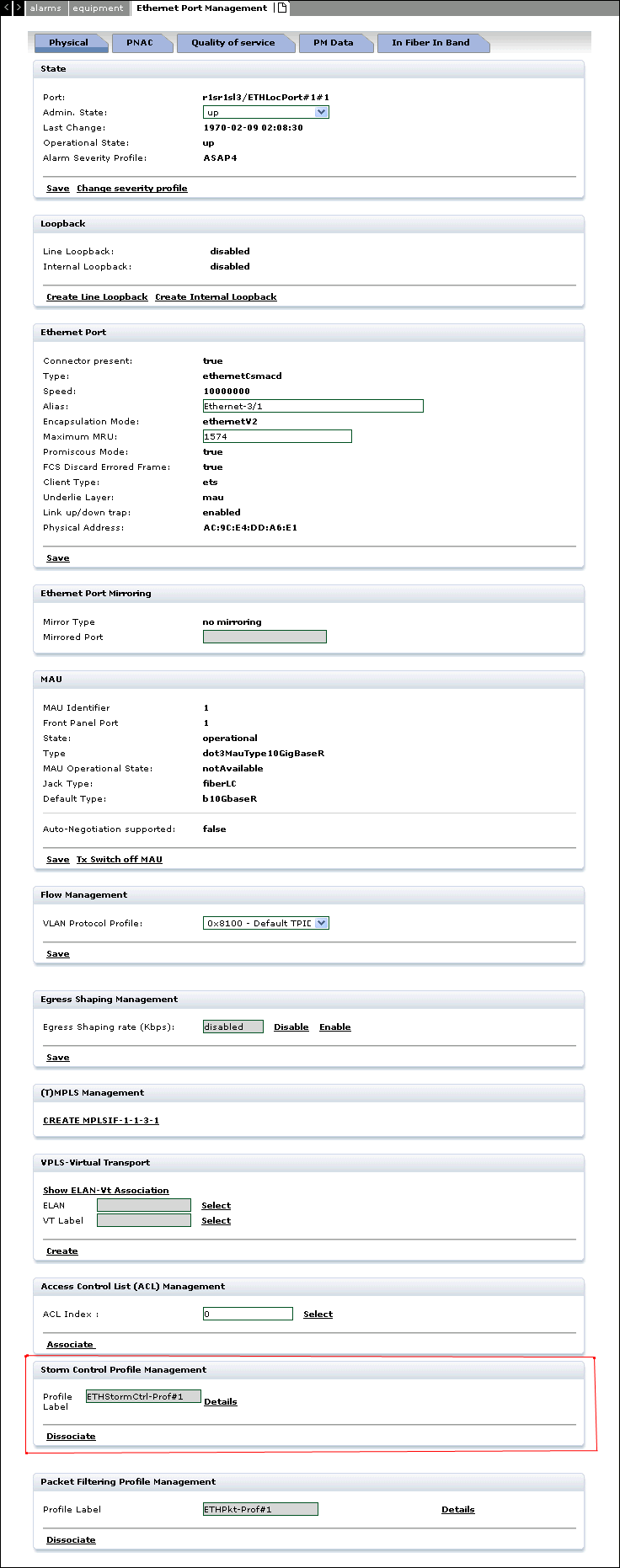620x1568 pixels.
Task: Click Select next to VT Label
Action: click(216, 1221)
